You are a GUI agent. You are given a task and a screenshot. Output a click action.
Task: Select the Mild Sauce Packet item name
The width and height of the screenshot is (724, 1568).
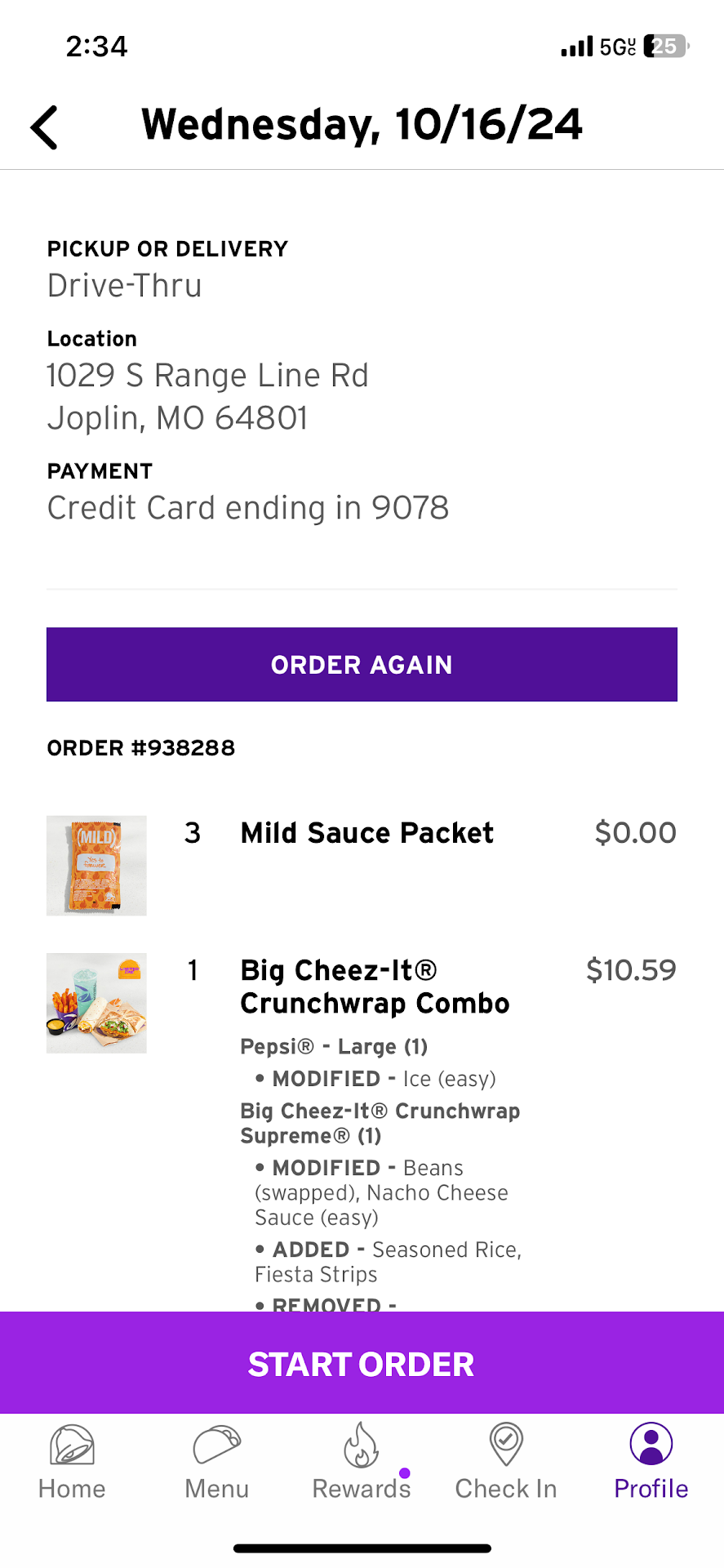click(x=366, y=833)
